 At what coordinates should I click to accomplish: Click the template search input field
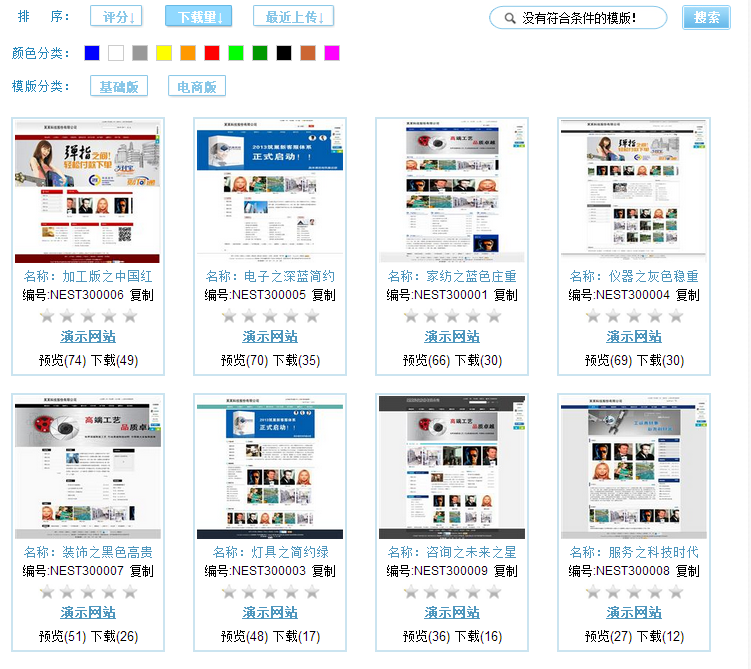(x=588, y=18)
